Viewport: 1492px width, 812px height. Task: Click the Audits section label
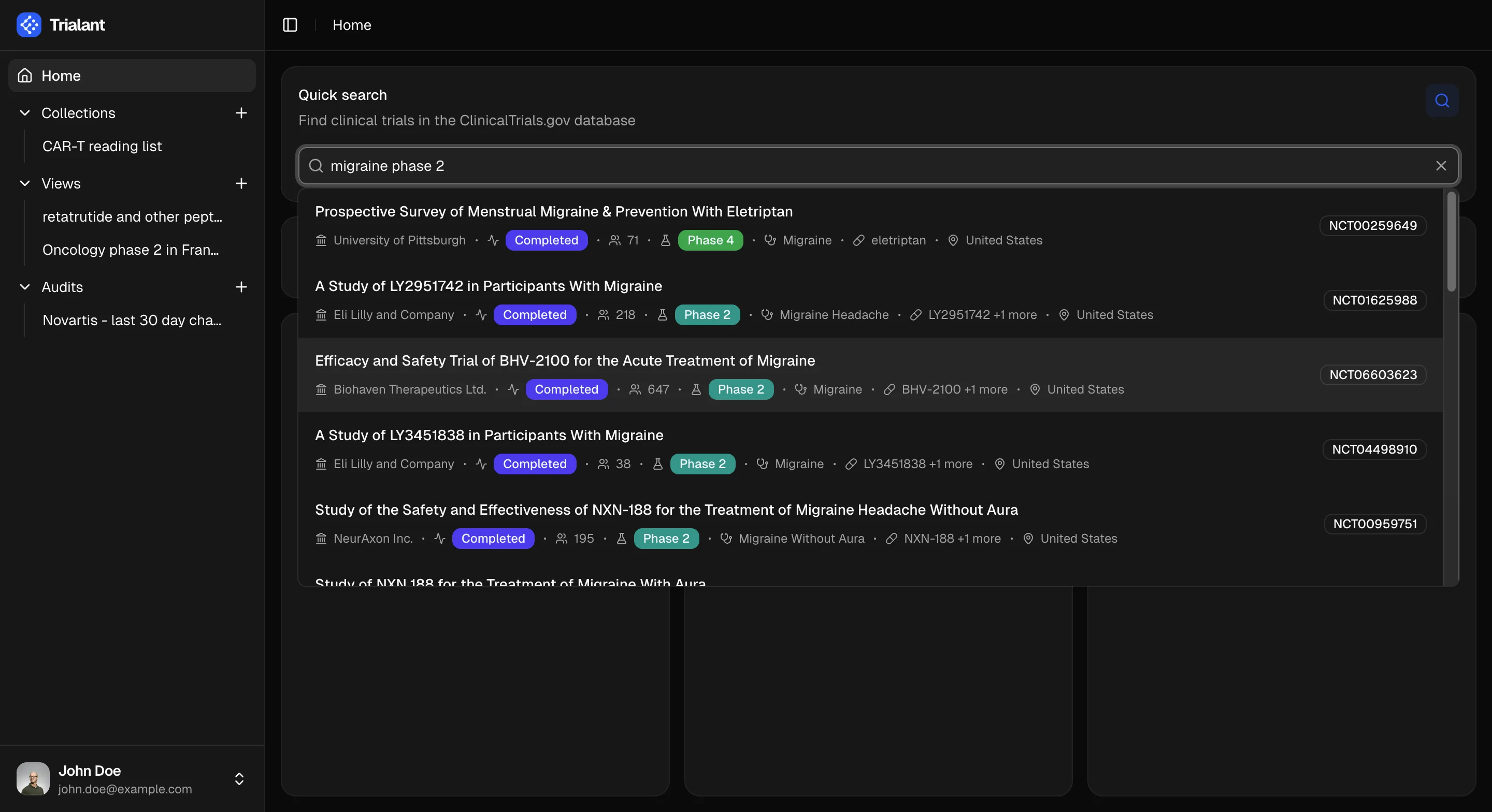[62, 287]
